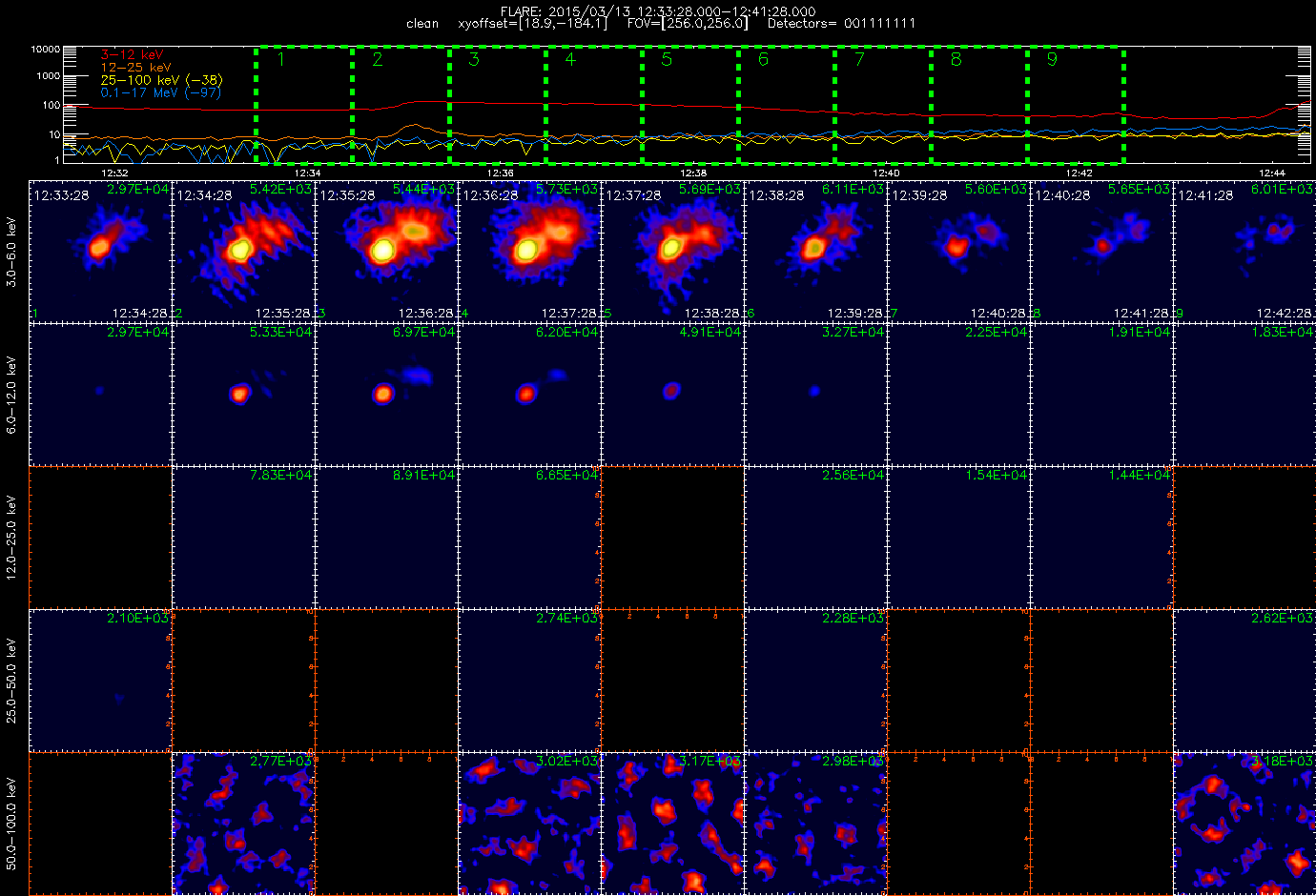Open the 3.0-6.0 keV image starting 12:40:28
This screenshot has height=896, width=1316.
1102,251
